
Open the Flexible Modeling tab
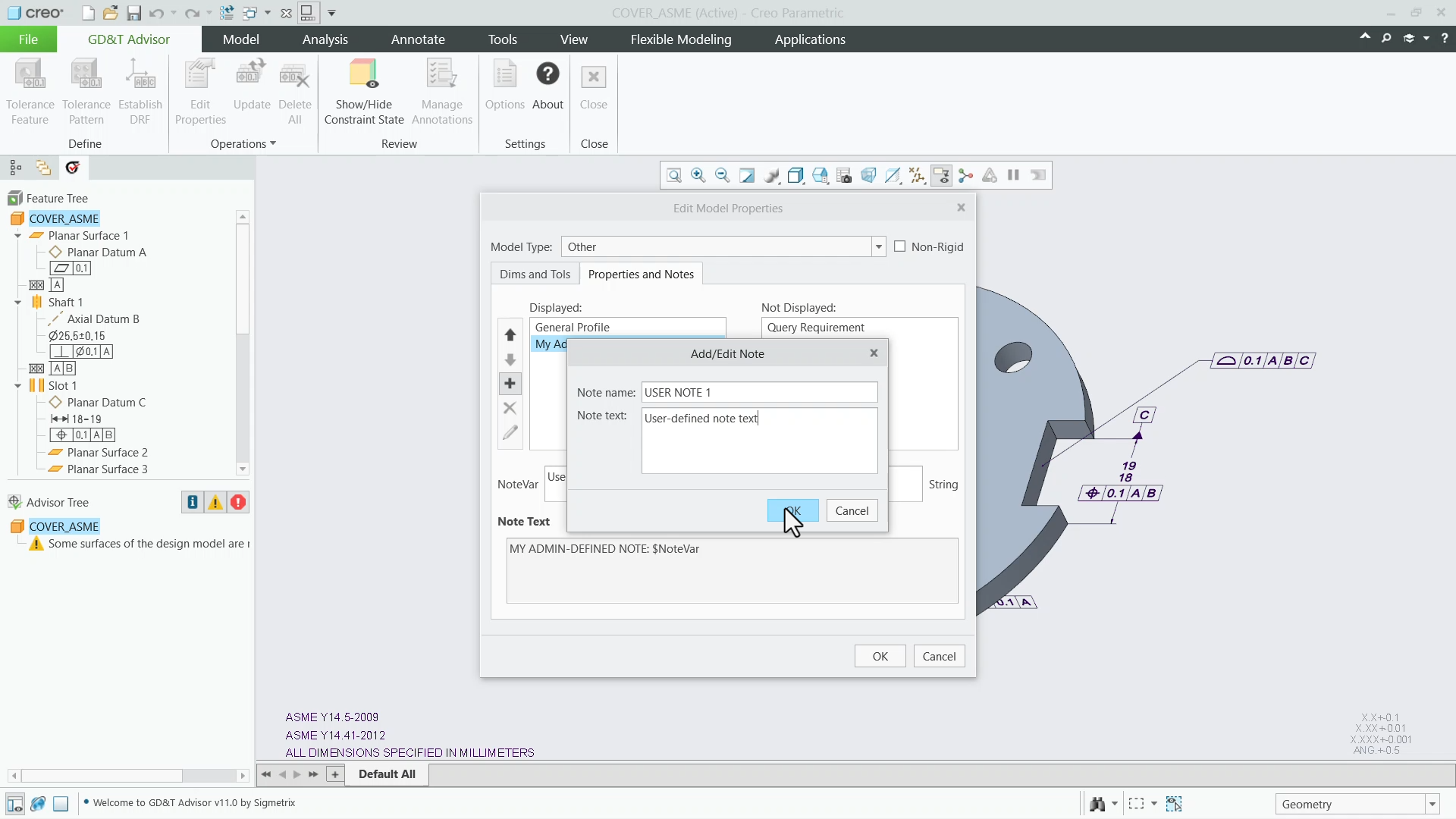(x=681, y=39)
